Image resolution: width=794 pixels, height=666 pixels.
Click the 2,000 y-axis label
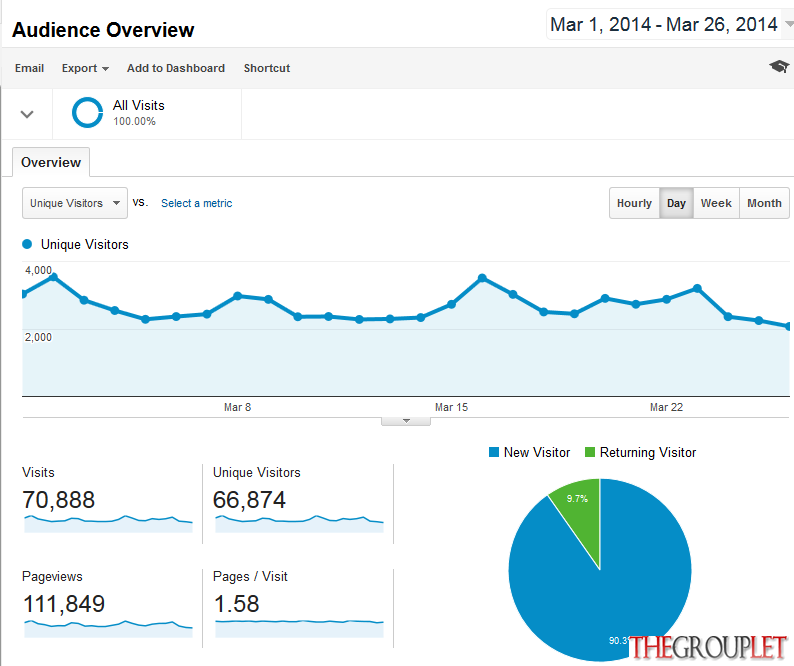[38, 337]
